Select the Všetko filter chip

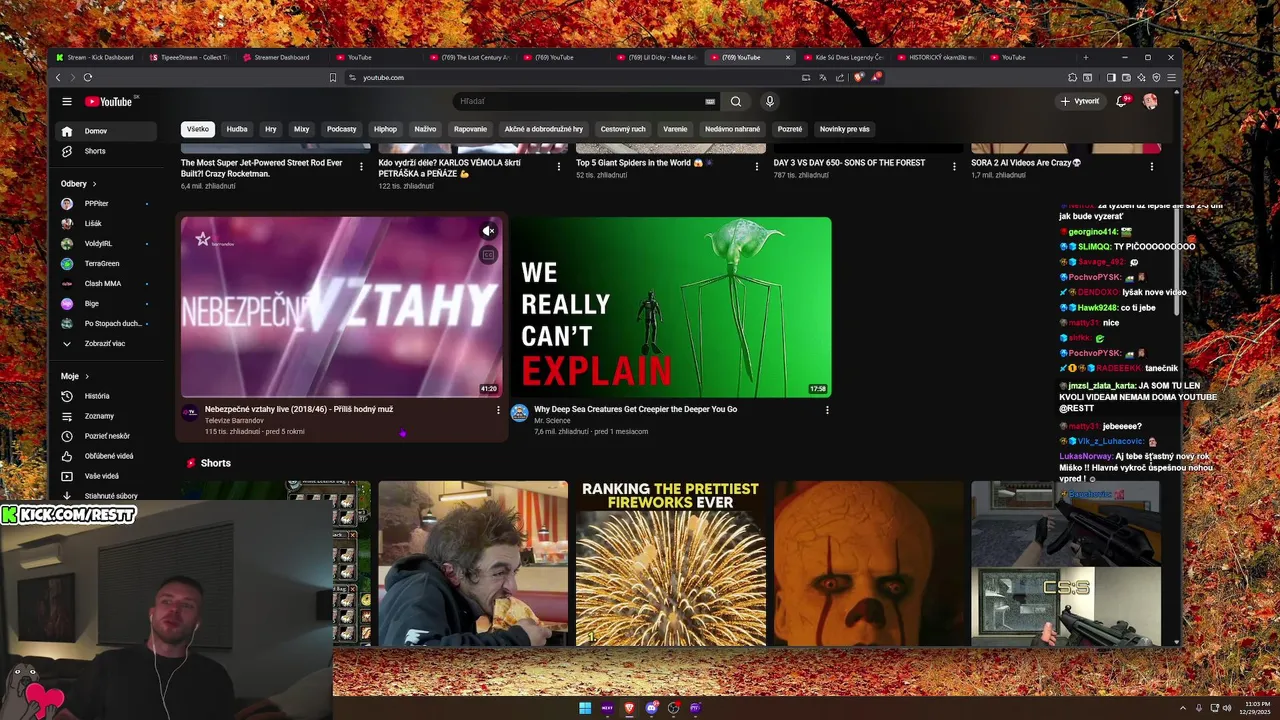coord(198,129)
